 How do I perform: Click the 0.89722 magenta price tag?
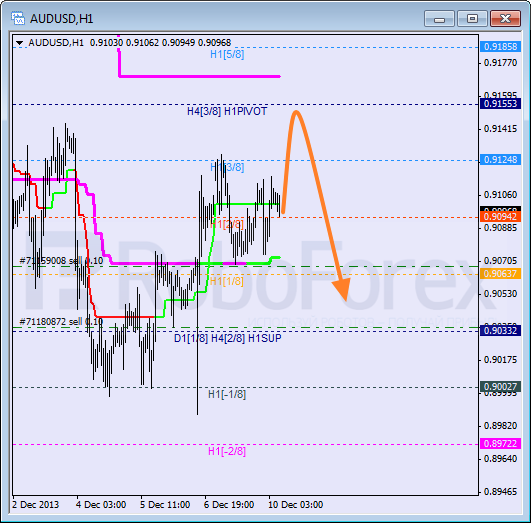[501, 444]
